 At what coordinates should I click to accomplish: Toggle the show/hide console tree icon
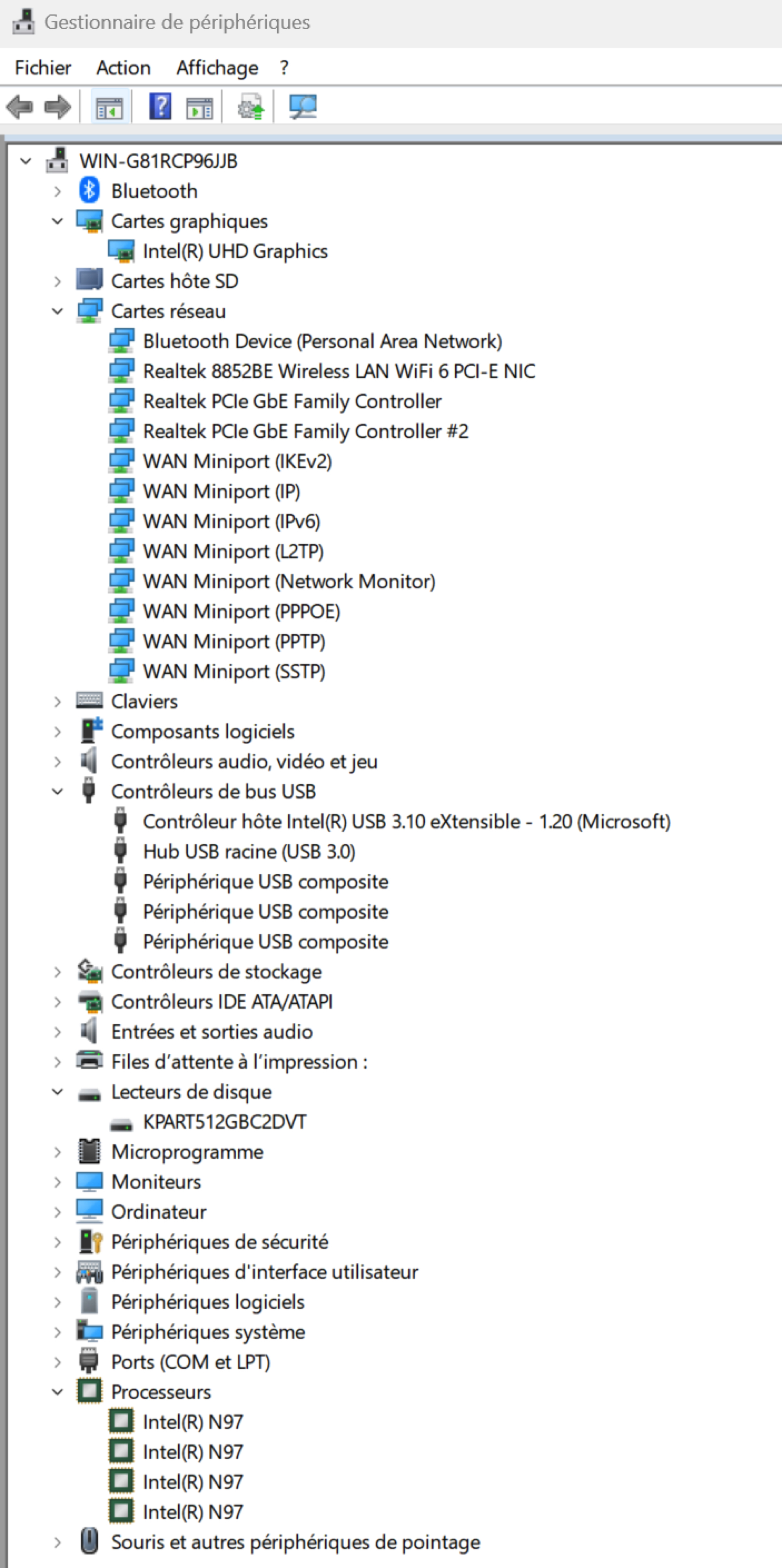pos(109,107)
